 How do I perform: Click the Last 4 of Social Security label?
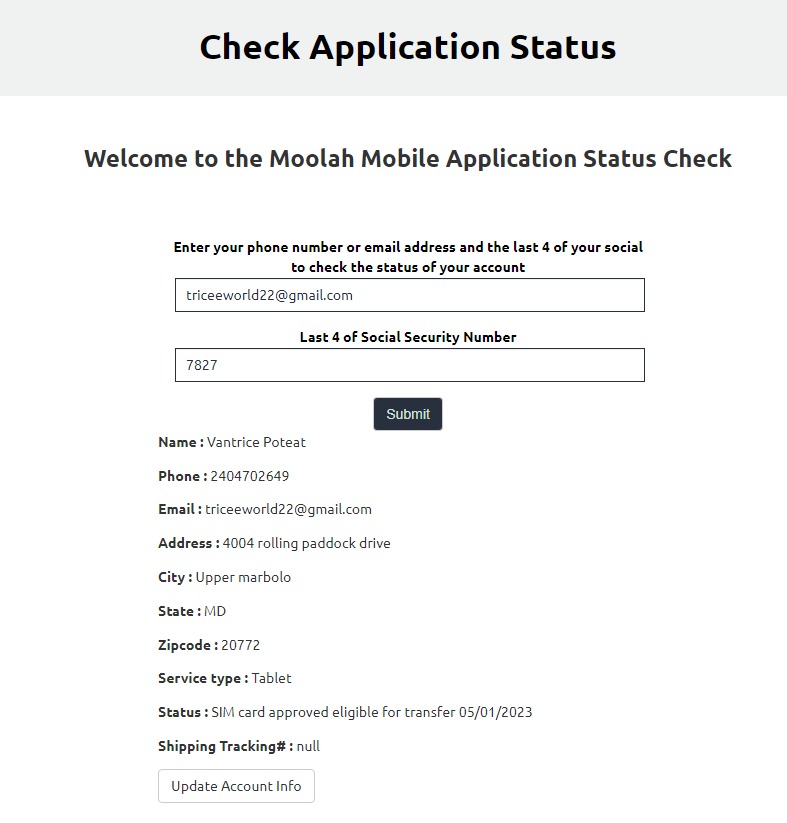click(408, 337)
